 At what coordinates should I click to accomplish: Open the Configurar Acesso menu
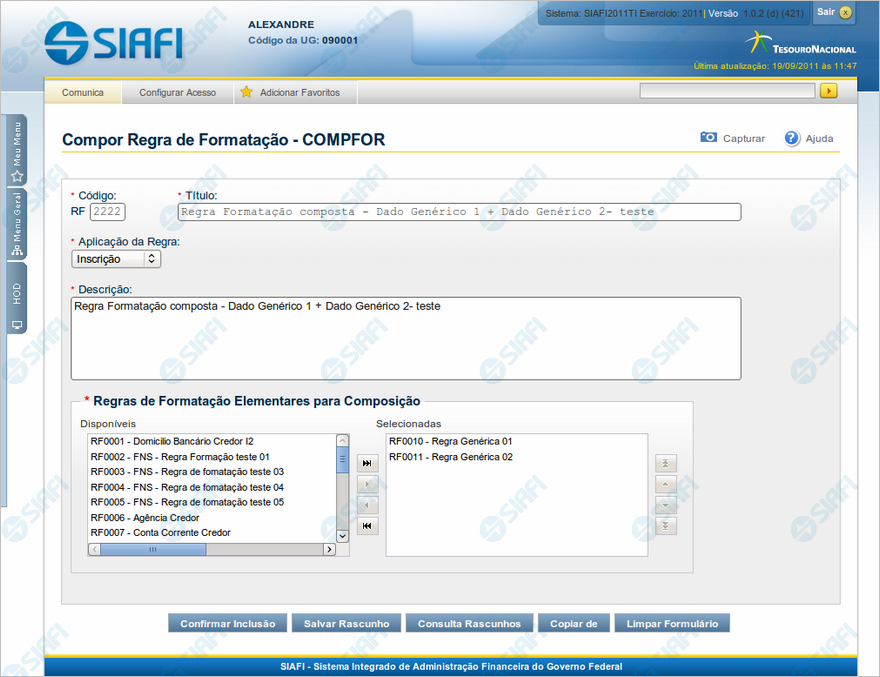(177, 92)
